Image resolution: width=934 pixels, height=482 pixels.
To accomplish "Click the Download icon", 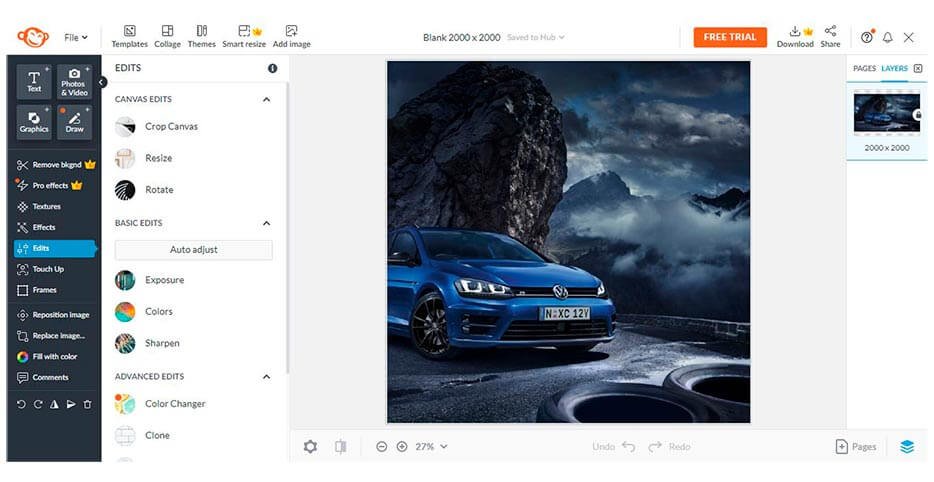I will 795,36.
